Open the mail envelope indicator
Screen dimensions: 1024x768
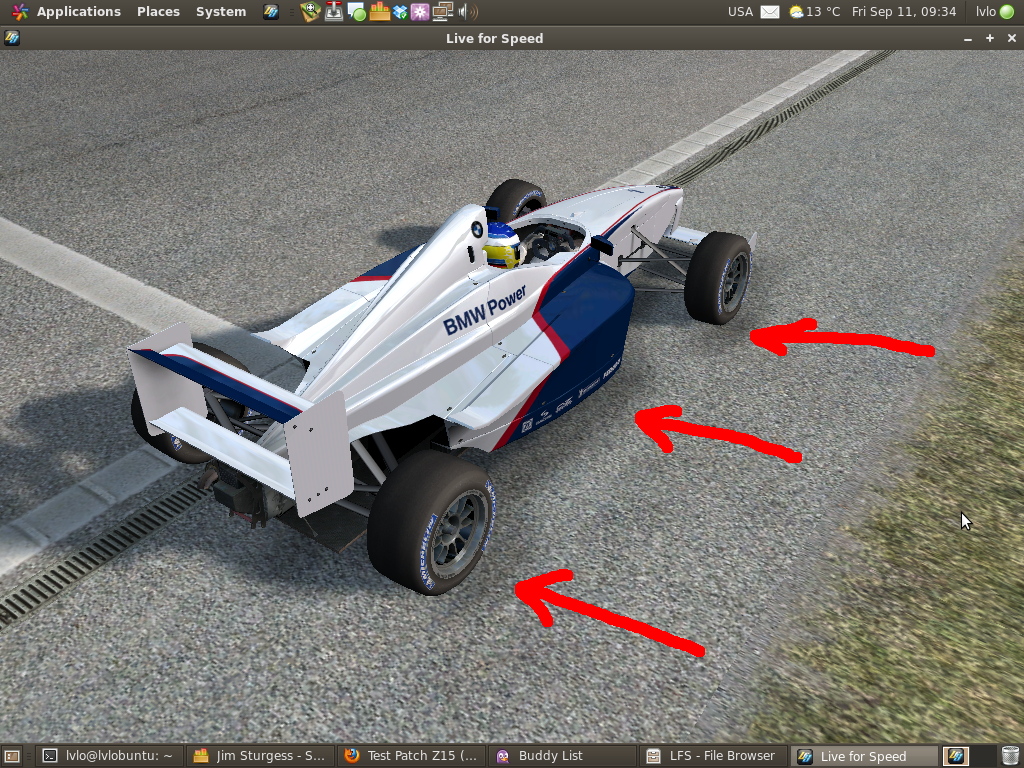coord(770,12)
